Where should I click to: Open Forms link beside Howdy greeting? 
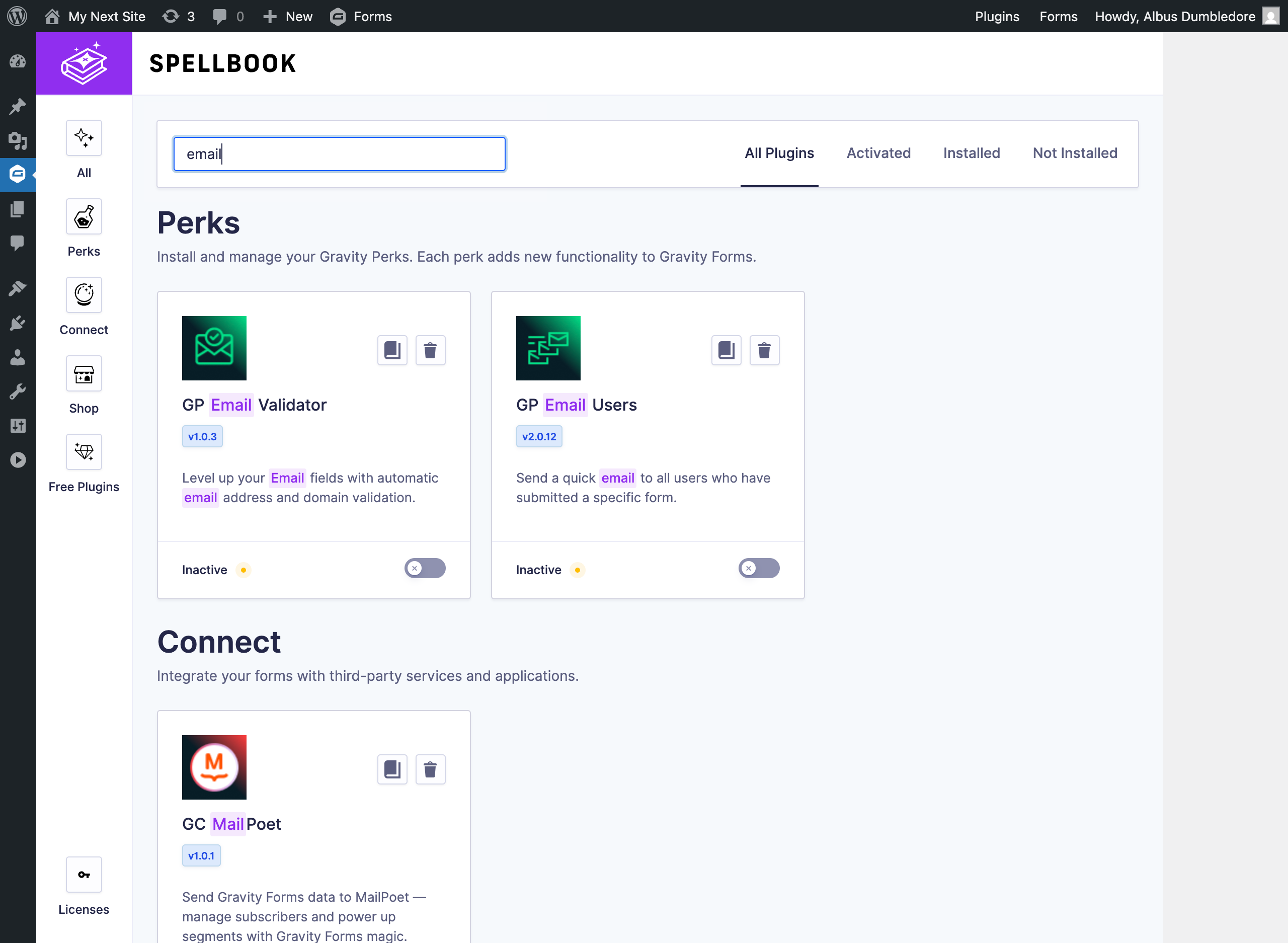pos(1058,16)
